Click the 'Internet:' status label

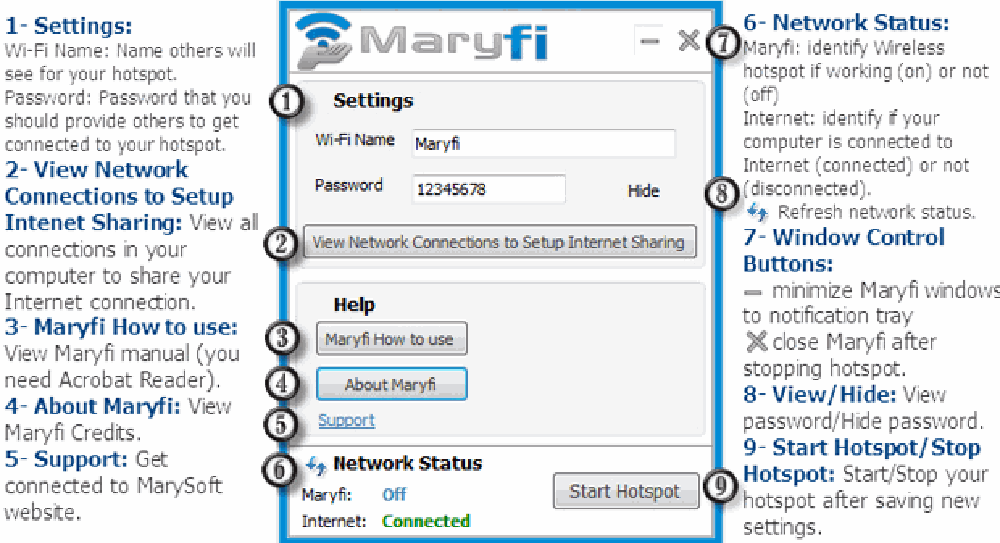(x=334, y=521)
